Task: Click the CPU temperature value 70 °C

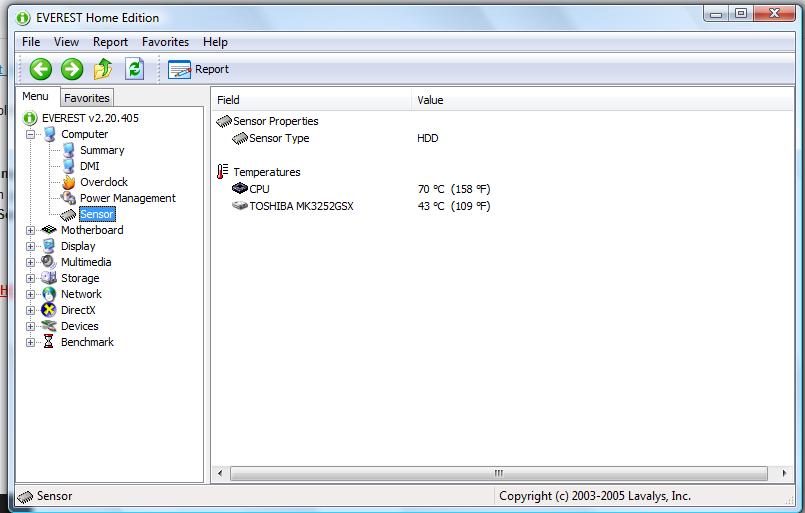Action: tap(454, 189)
